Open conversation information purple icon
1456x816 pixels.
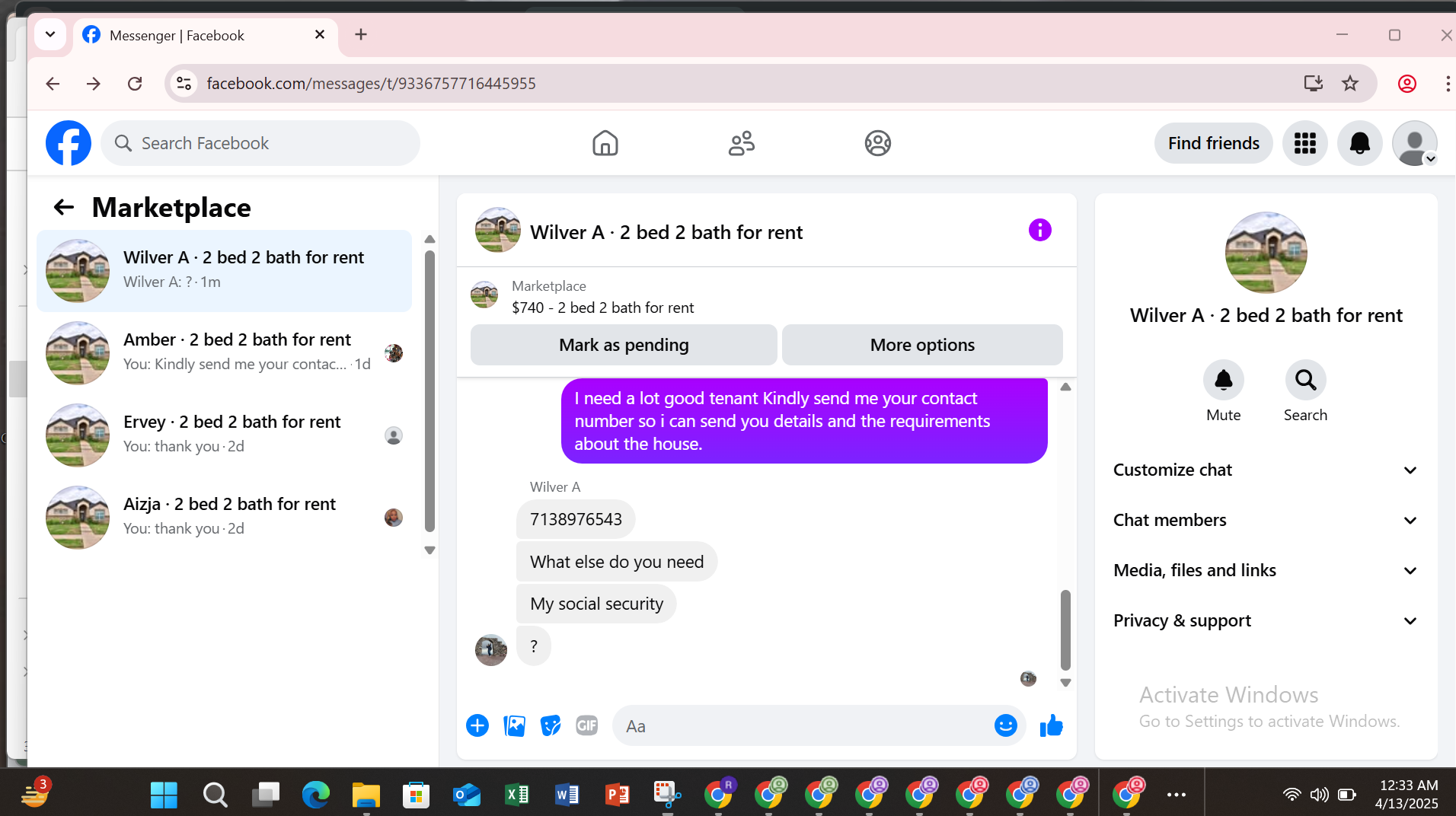(x=1039, y=230)
